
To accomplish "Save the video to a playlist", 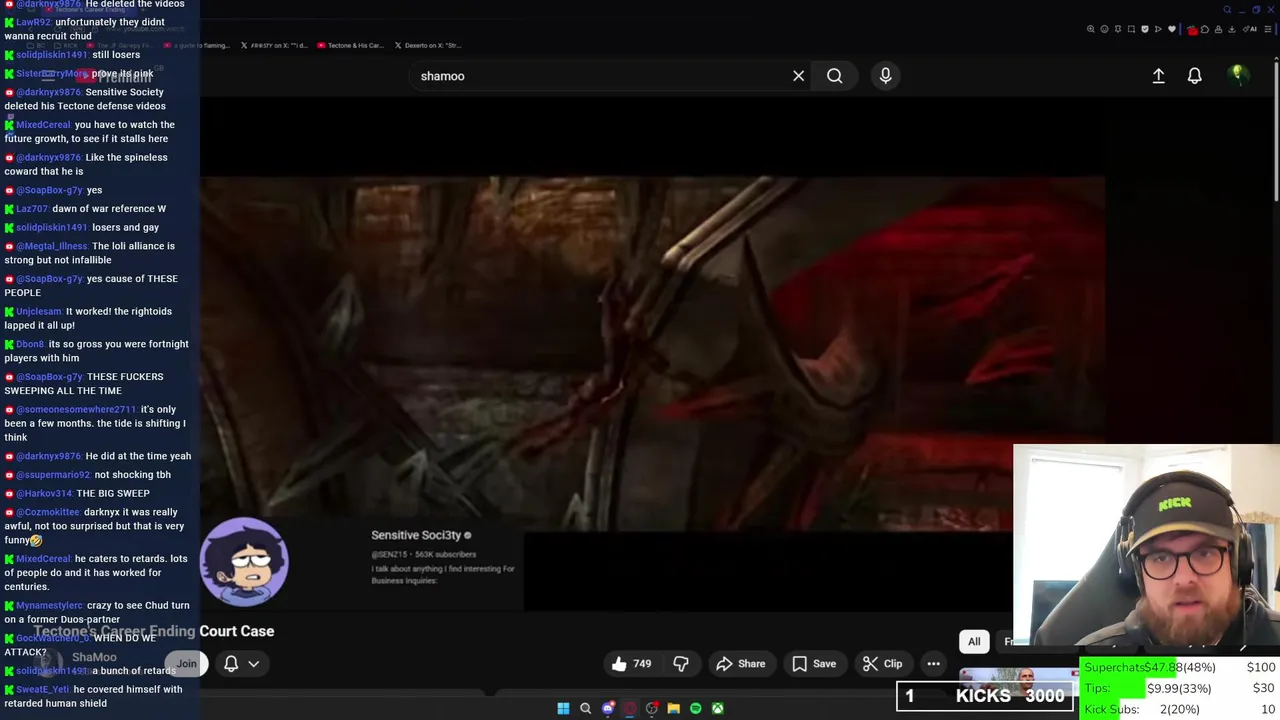I will point(814,663).
